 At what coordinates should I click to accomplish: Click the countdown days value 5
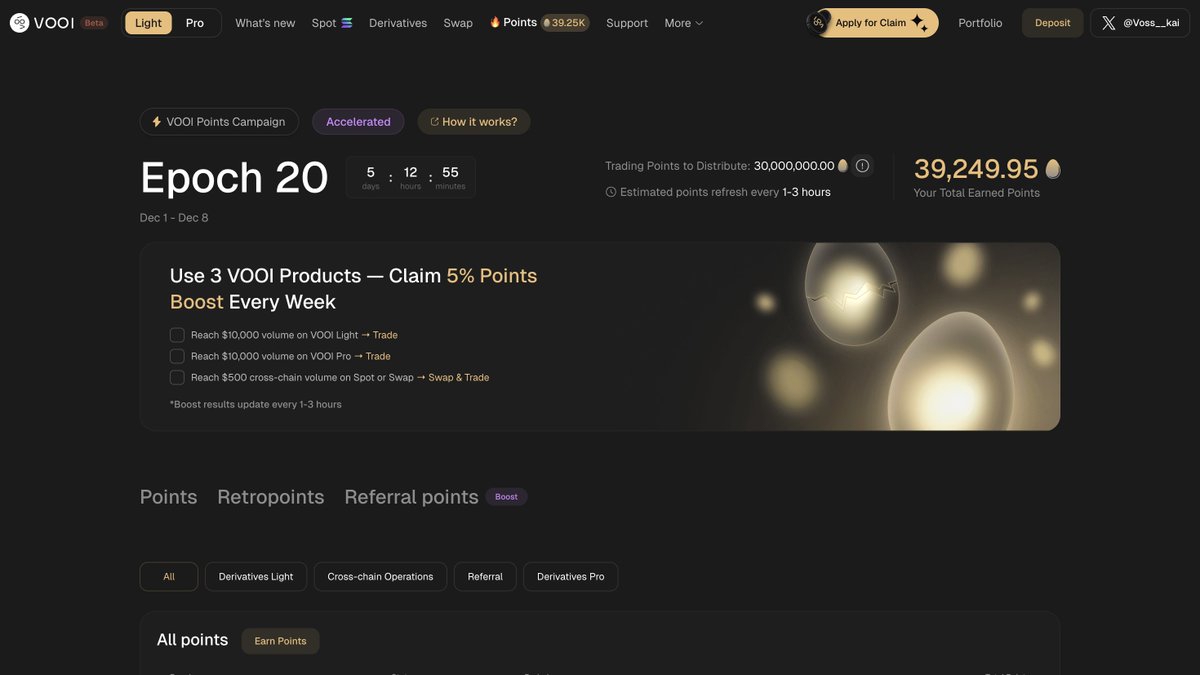(x=370, y=172)
